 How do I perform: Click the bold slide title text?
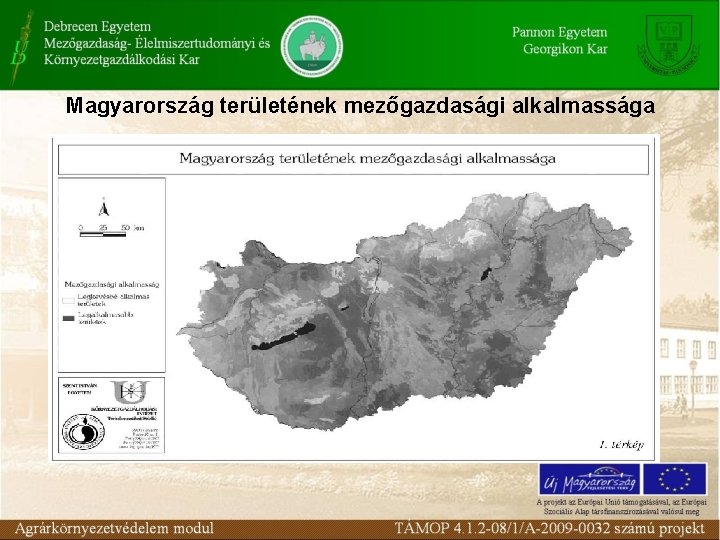(360, 106)
